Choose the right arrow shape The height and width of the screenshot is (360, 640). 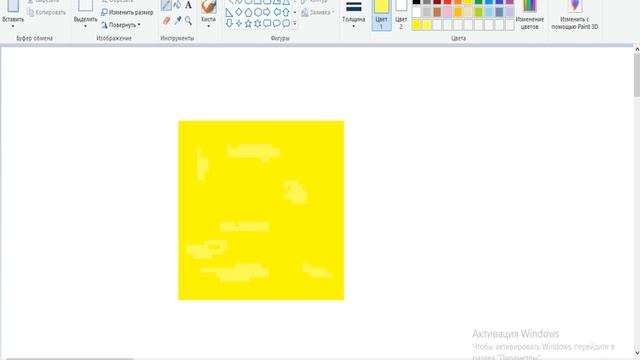pyautogui.click(x=267, y=13)
